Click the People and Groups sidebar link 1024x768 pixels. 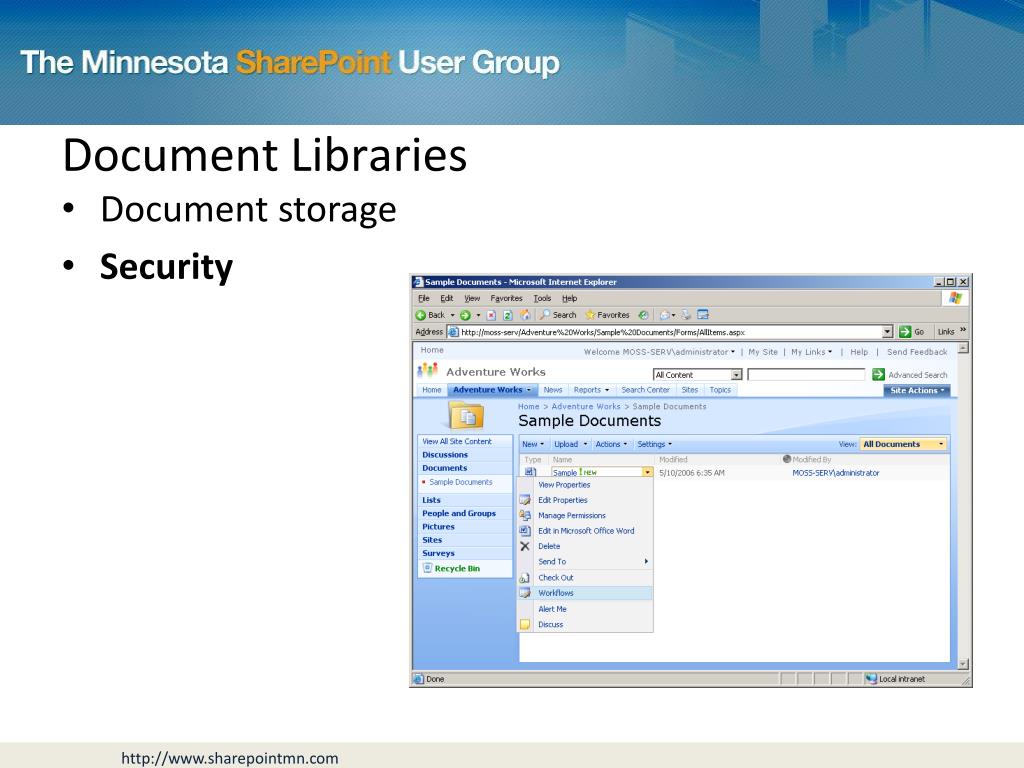point(459,513)
